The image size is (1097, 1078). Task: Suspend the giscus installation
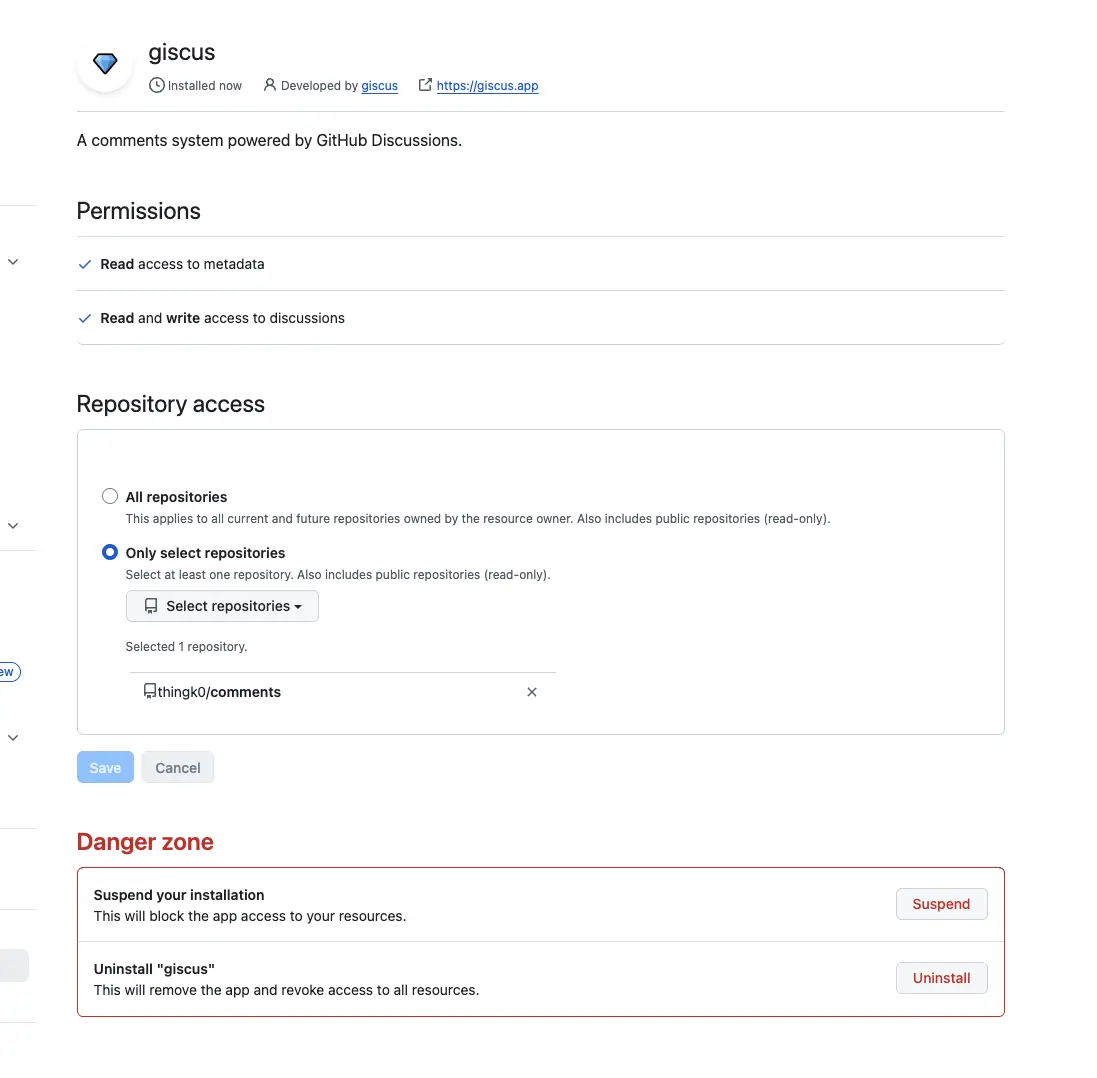[941, 904]
